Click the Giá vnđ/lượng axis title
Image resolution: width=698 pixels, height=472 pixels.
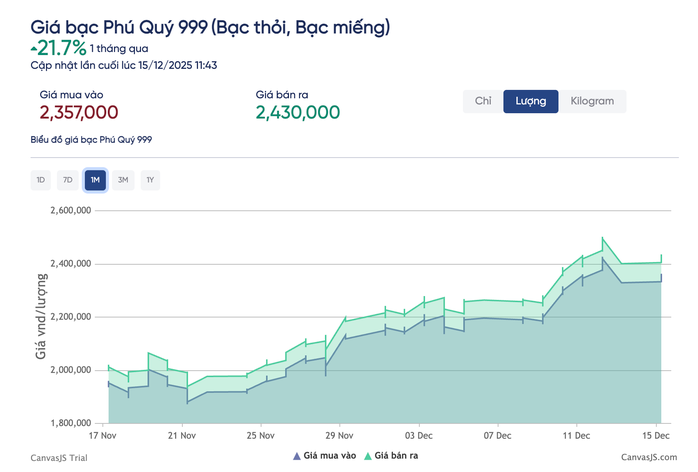click(x=40, y=315)
